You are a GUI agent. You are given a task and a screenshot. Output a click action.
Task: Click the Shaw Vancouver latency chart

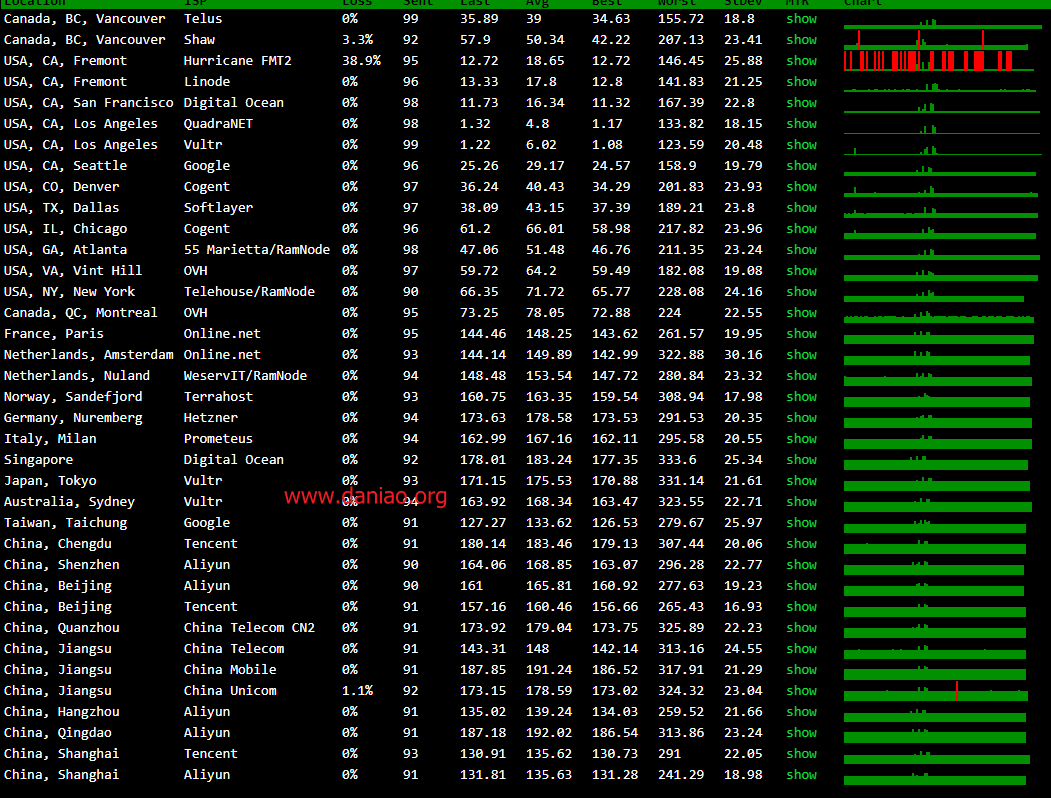click(936, 40)
